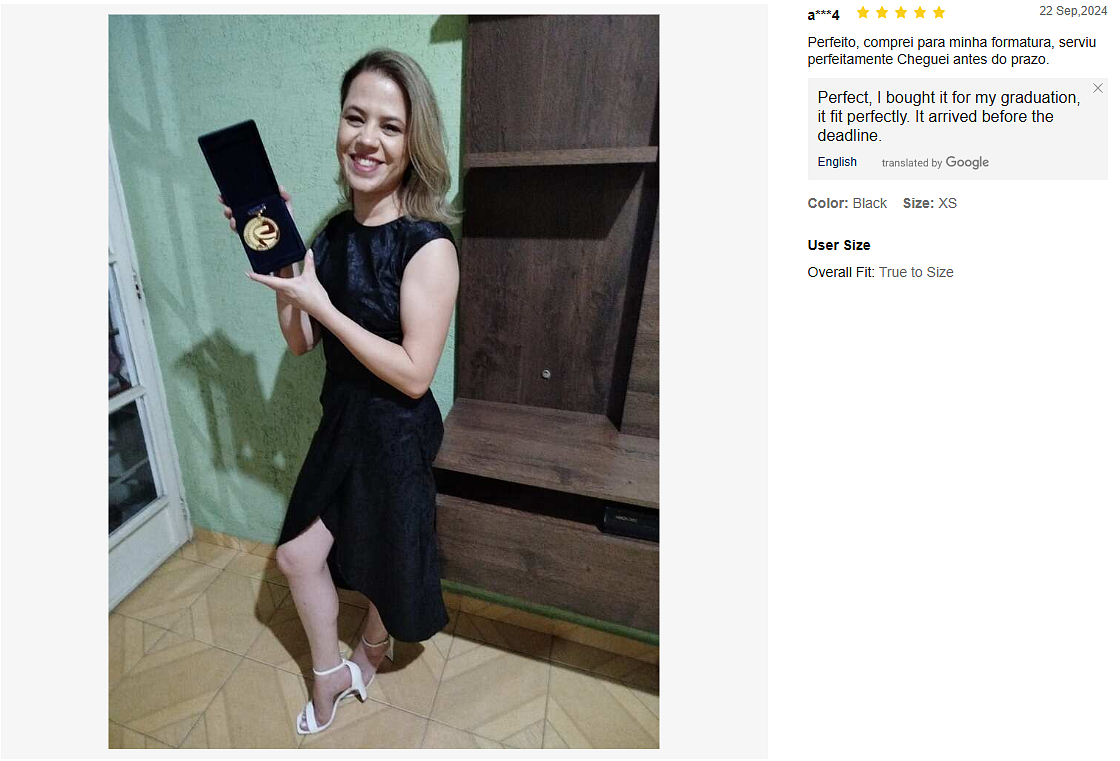The image size is (1120, 761).
Task: Click the second rating star
Action: [x=882, y=13]
